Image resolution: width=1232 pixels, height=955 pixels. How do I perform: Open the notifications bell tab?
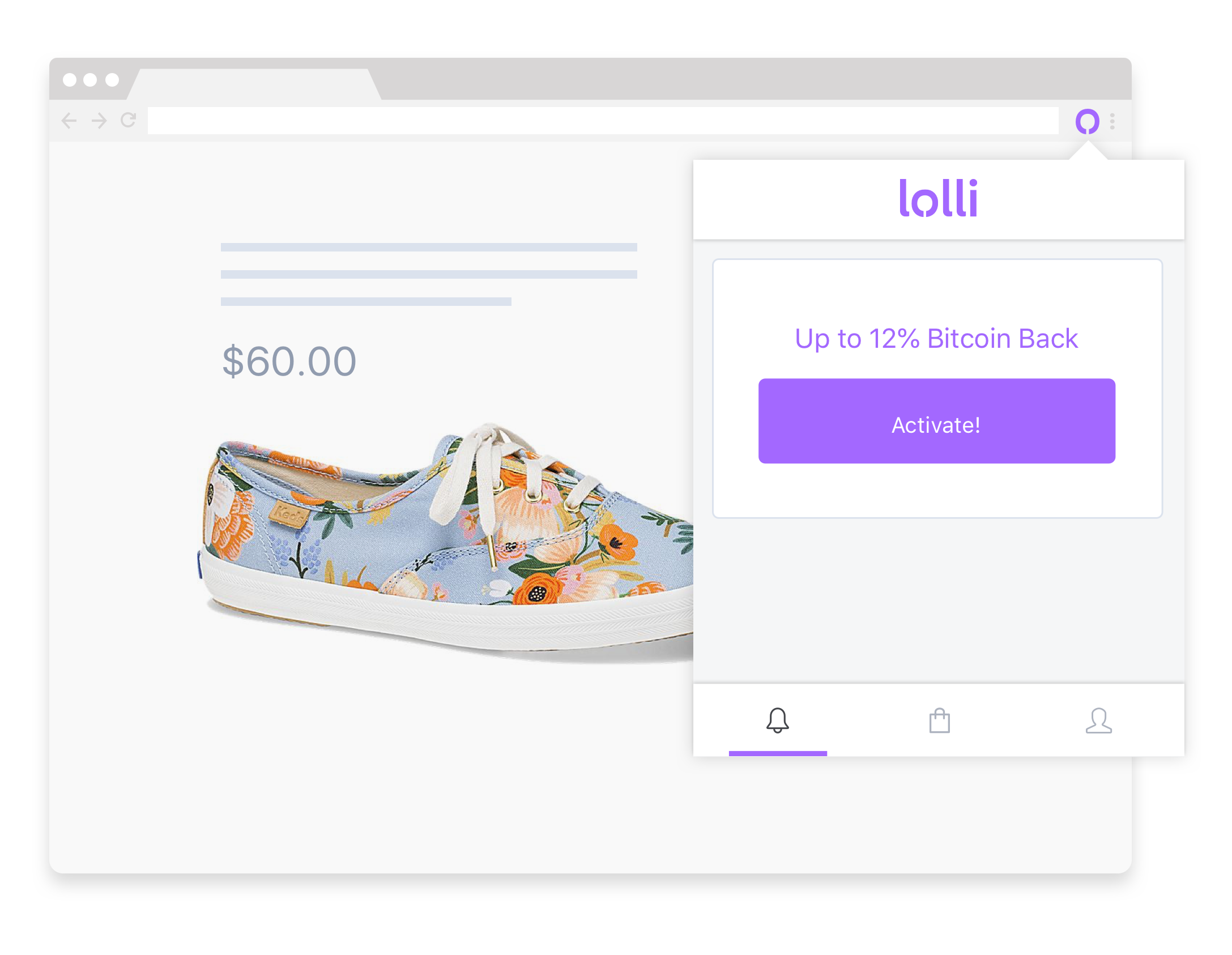coord(777,720)
